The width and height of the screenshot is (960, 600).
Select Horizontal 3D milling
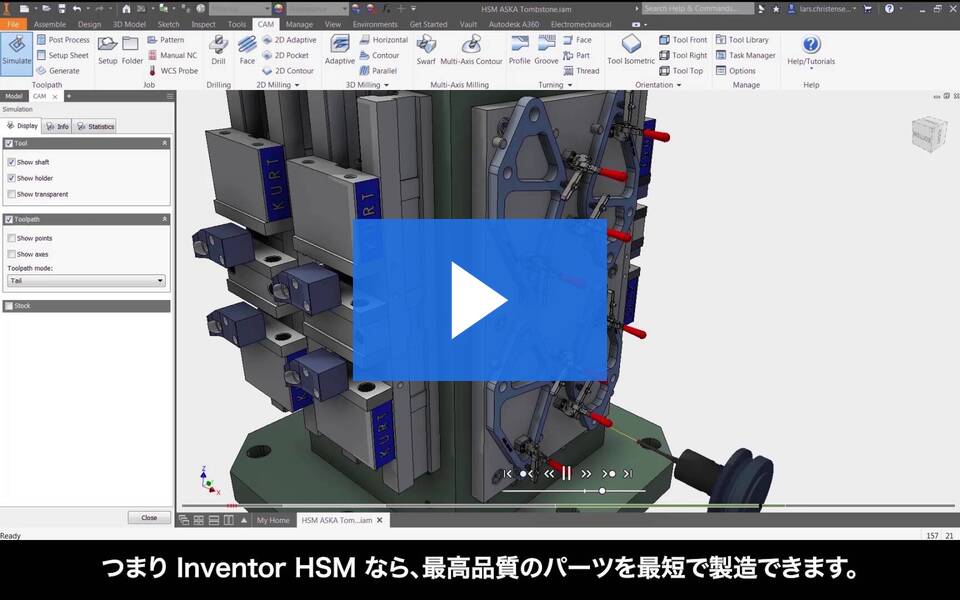[384, 40]
